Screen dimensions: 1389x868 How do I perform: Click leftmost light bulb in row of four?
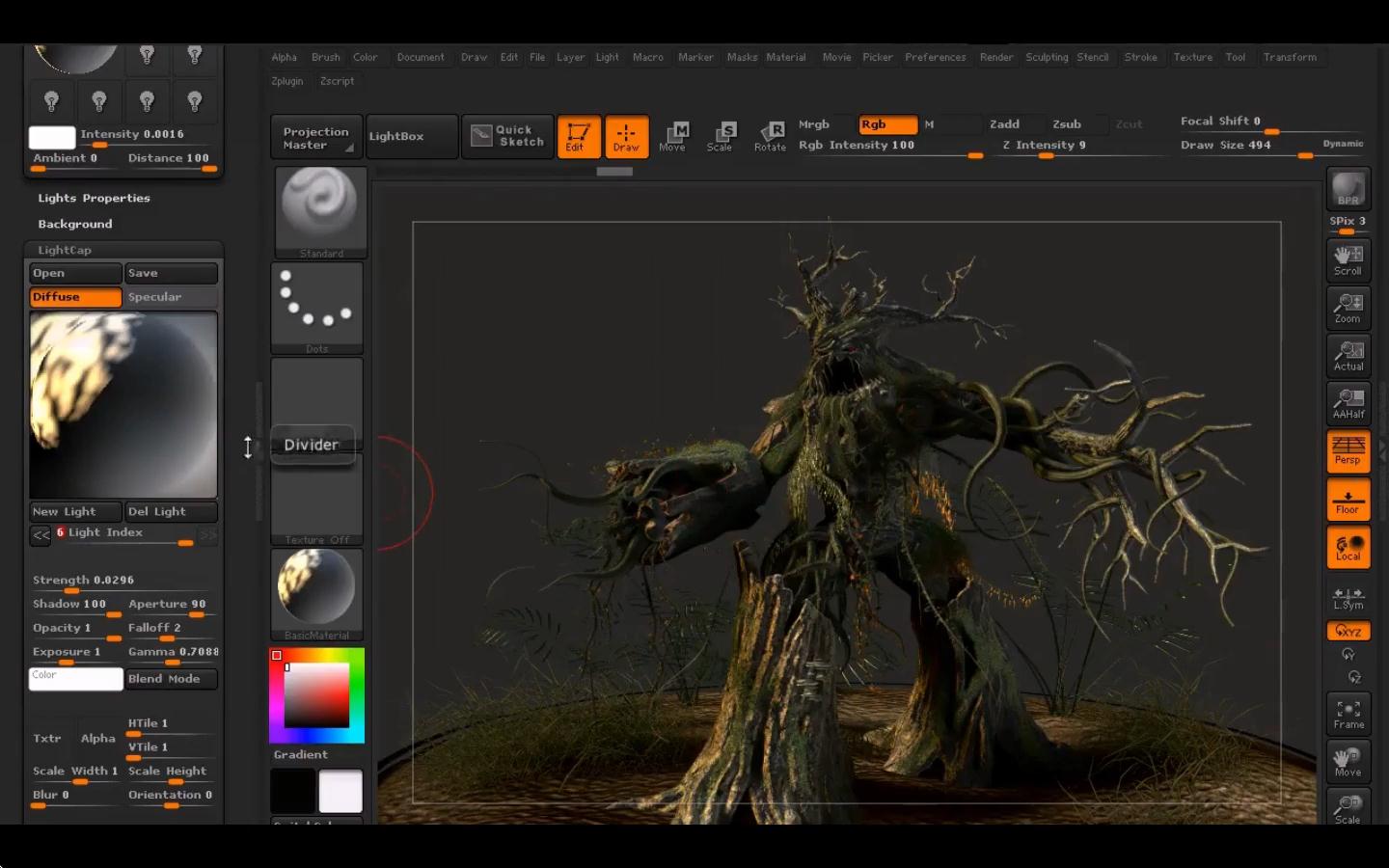pyautogui.click(x=52, y=100)
